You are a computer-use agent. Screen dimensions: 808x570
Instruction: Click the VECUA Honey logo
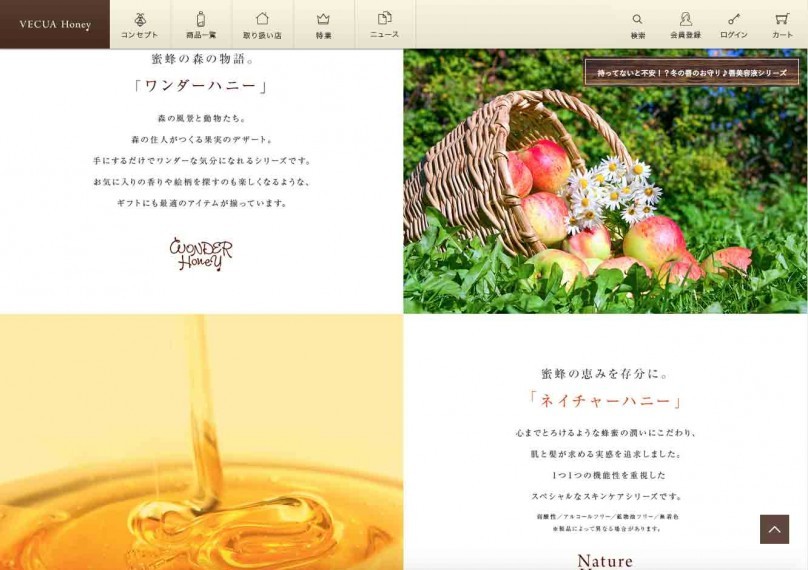click(x=55, y=24)
